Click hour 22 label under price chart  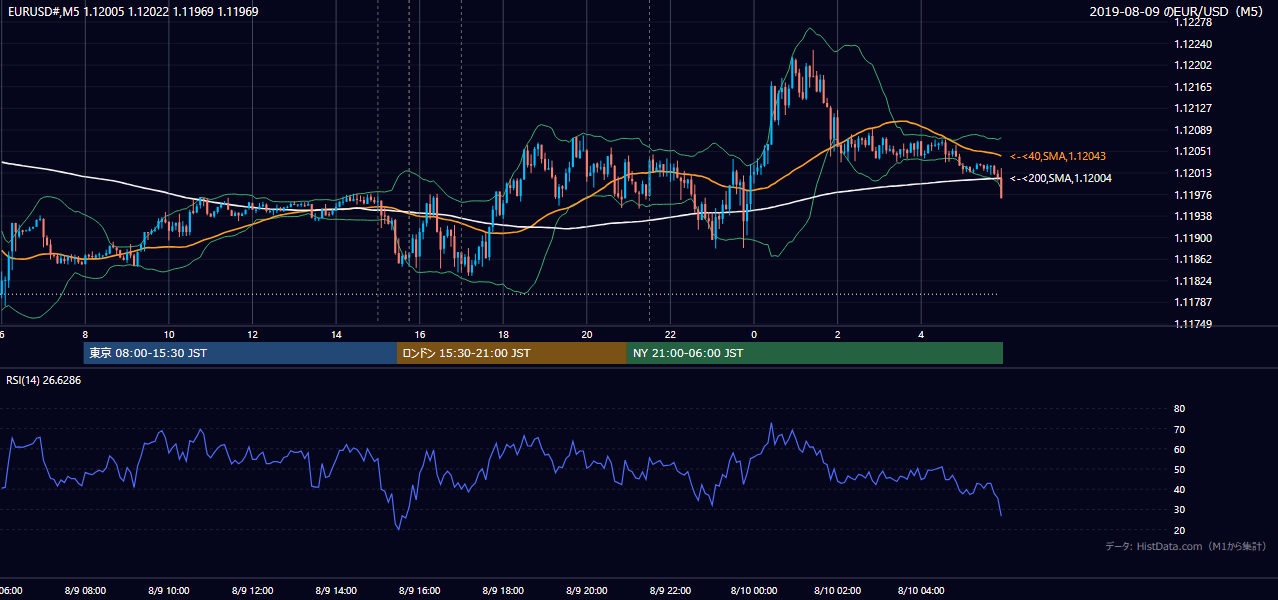[x=670, y=335]
